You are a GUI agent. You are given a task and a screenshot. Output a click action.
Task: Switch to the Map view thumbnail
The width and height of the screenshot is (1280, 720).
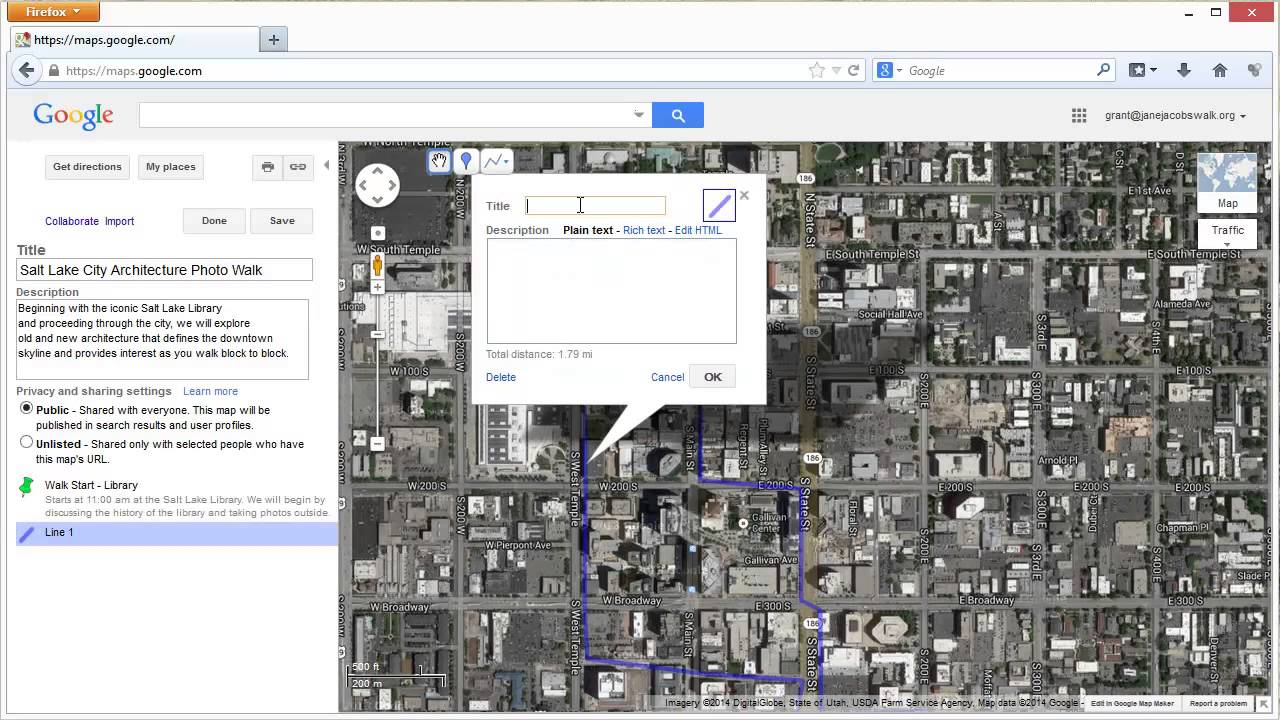pos(1227,182)
